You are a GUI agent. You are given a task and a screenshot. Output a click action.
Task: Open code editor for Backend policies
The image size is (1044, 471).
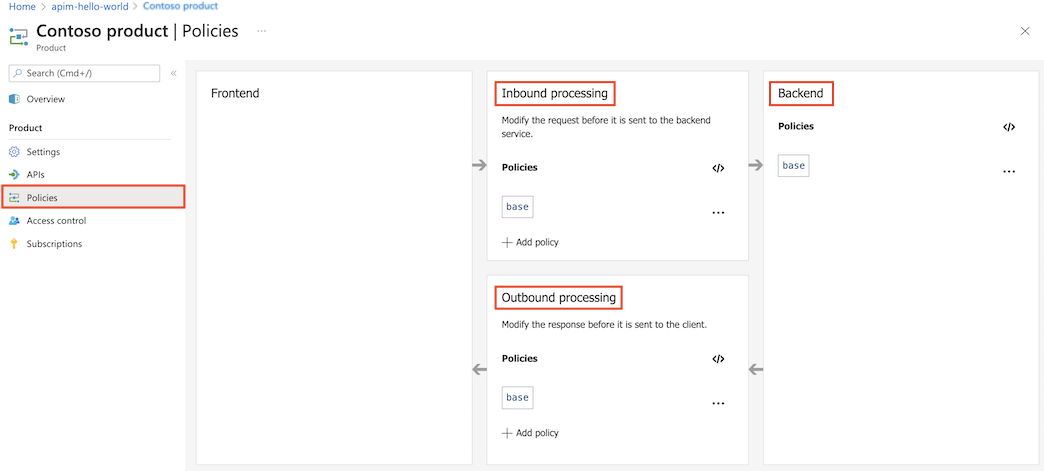click(1009, 127)
